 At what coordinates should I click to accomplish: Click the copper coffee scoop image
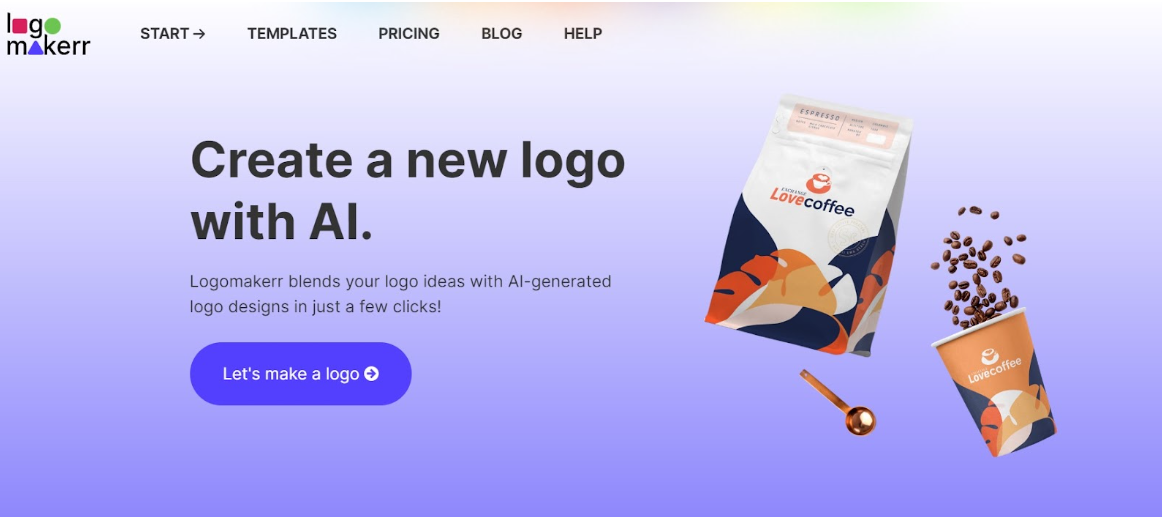point(838,402)
